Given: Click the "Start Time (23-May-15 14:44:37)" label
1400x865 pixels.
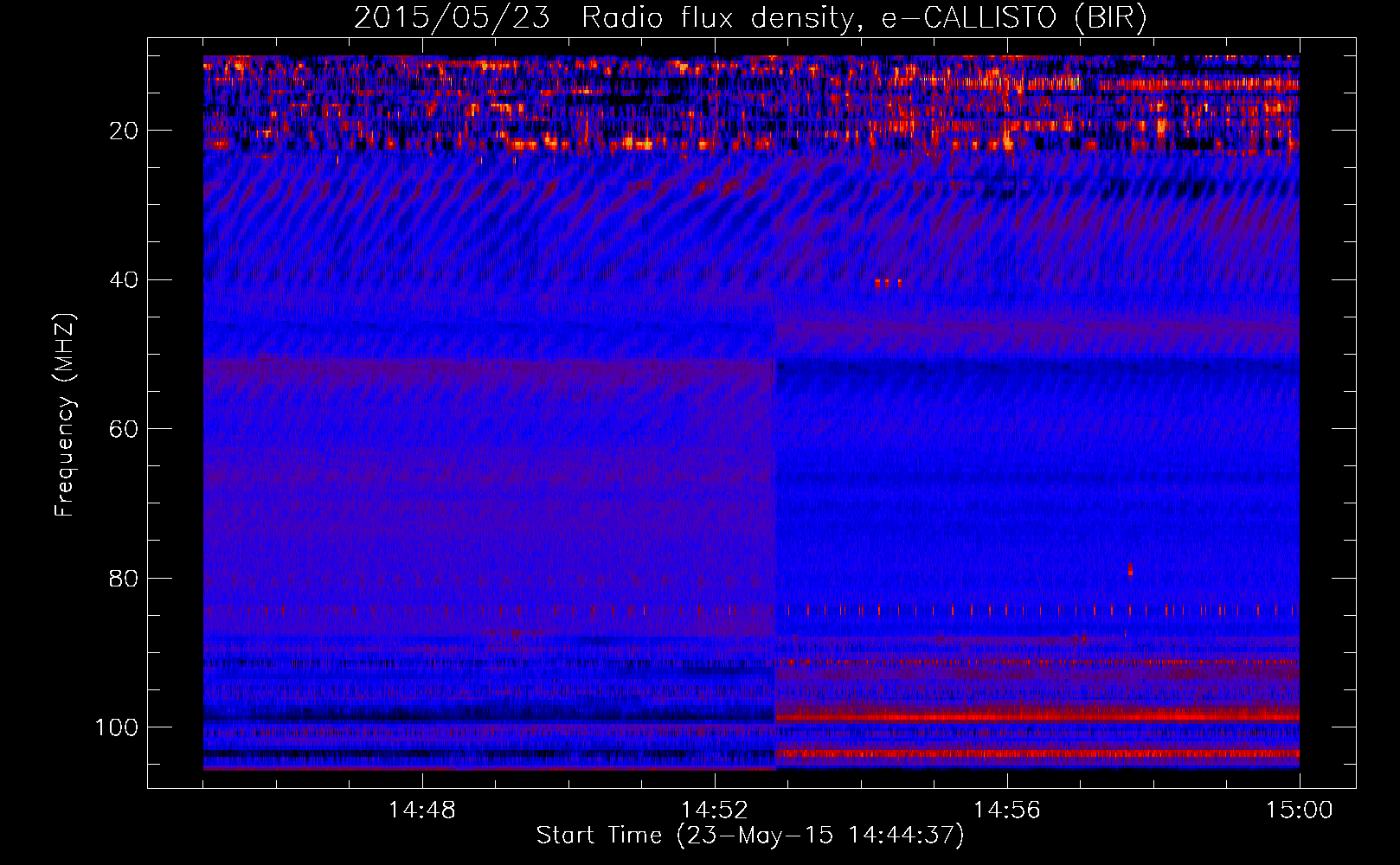Looking at the screenshot, I should pos(750,836).
